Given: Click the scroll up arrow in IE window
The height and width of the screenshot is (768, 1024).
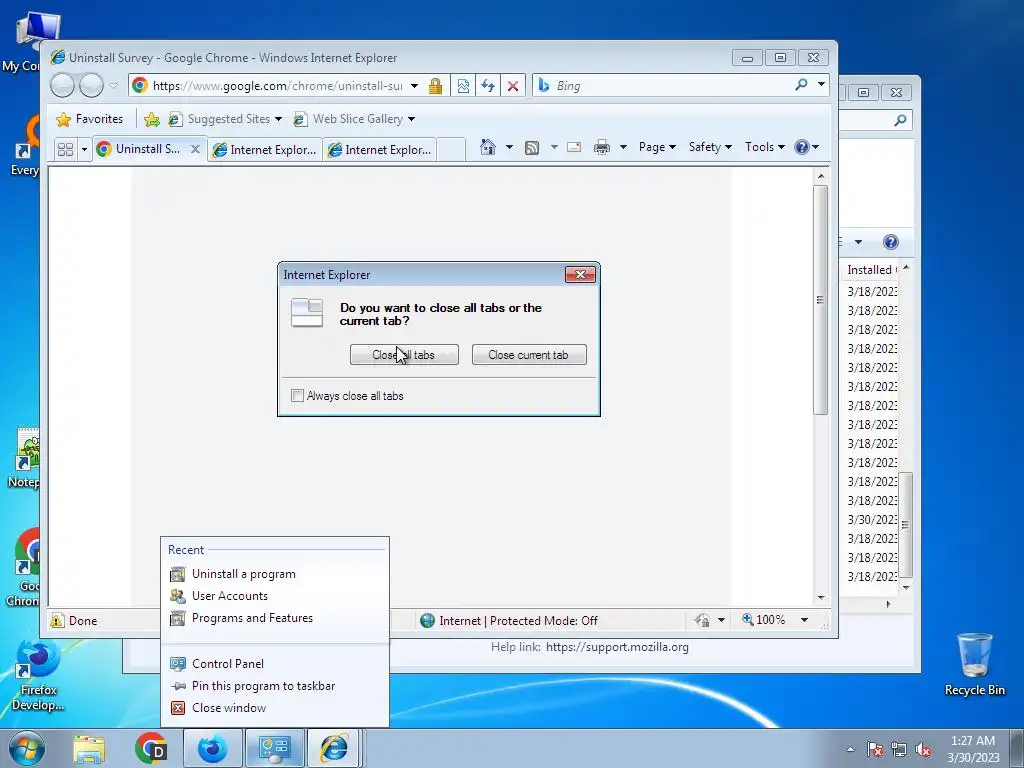Looking at the screenshot, I should coord(821,176).
